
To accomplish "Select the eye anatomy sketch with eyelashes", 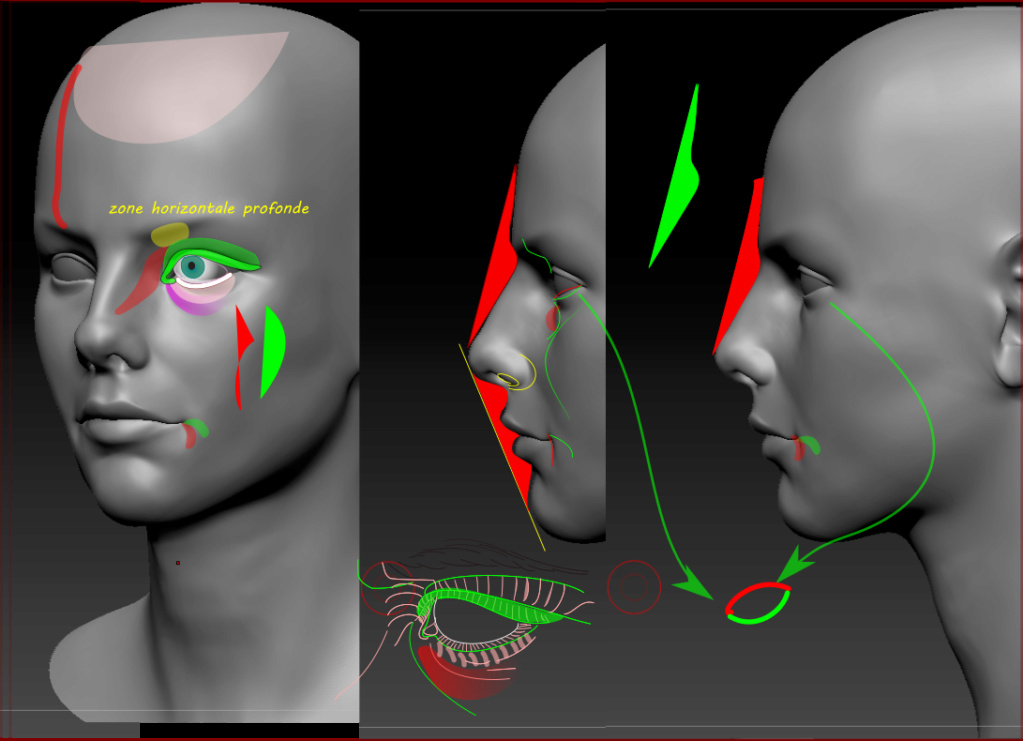I will coord(476,628).
